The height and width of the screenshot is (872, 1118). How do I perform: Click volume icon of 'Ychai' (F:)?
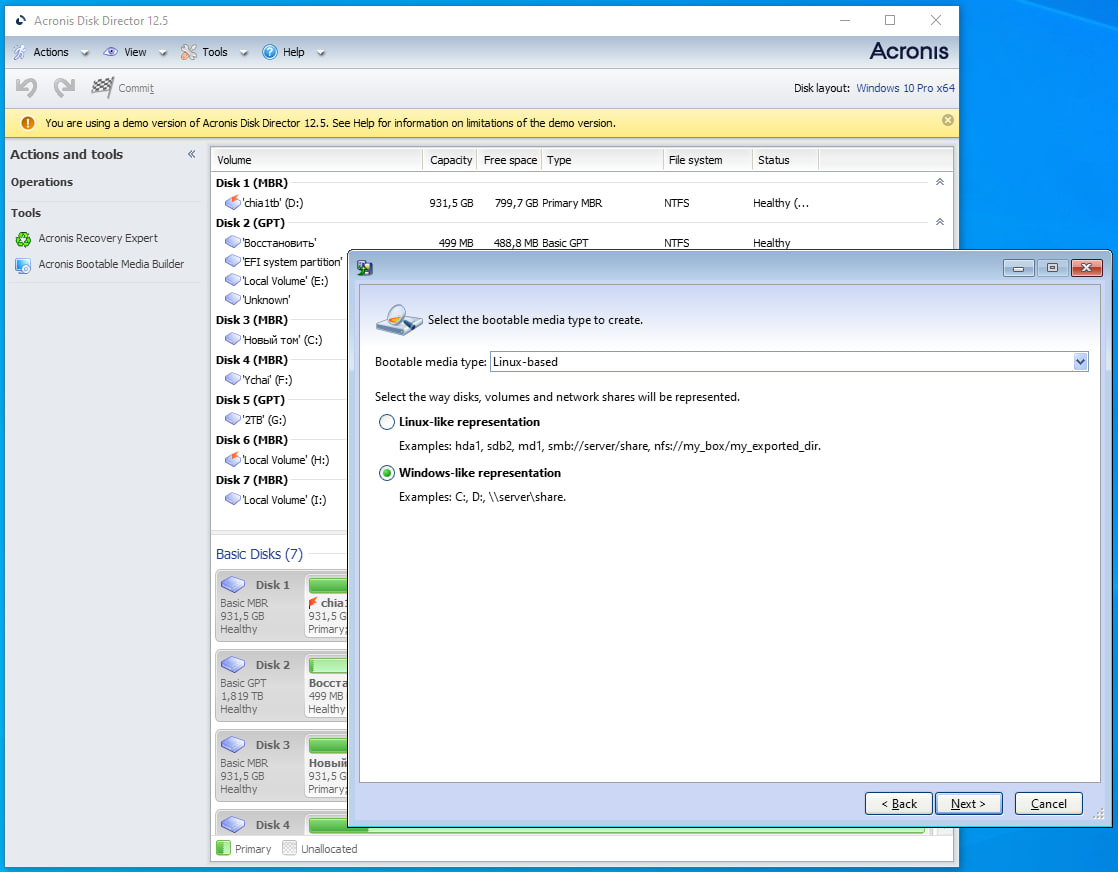pyautogui.click(x=232, y=379)
